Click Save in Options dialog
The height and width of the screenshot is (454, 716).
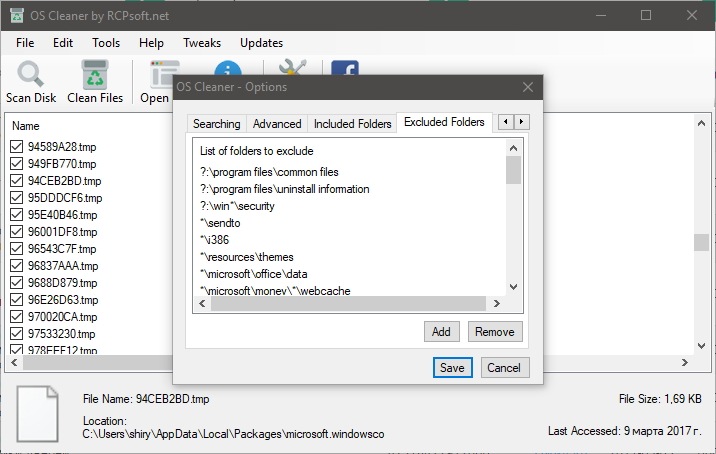[x=452, y=368]
